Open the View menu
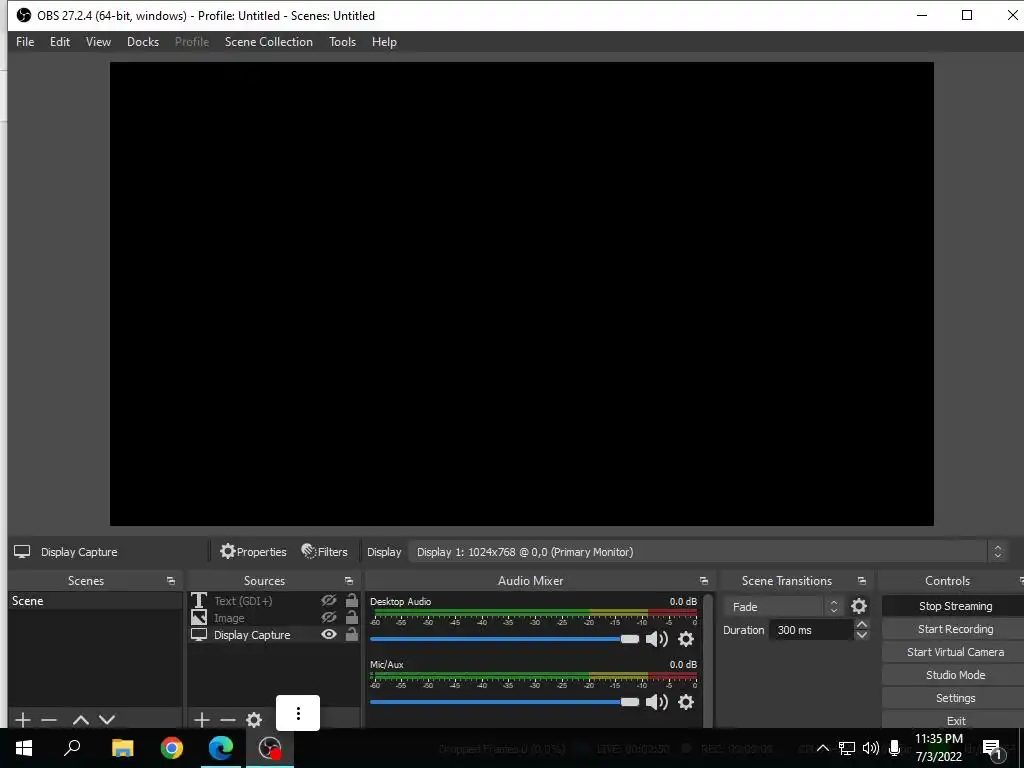This screenshot has height=768, width=1024. tap(98, 42)
